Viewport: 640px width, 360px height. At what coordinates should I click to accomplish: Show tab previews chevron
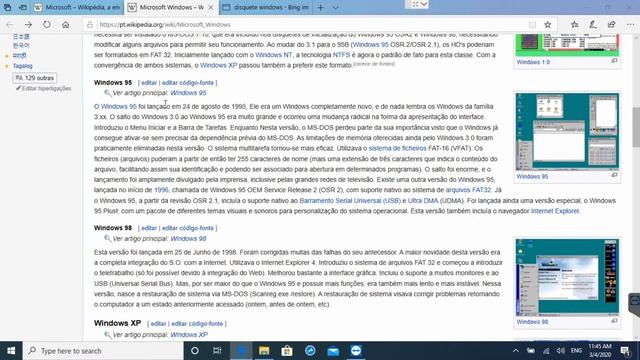click(335, 7)
